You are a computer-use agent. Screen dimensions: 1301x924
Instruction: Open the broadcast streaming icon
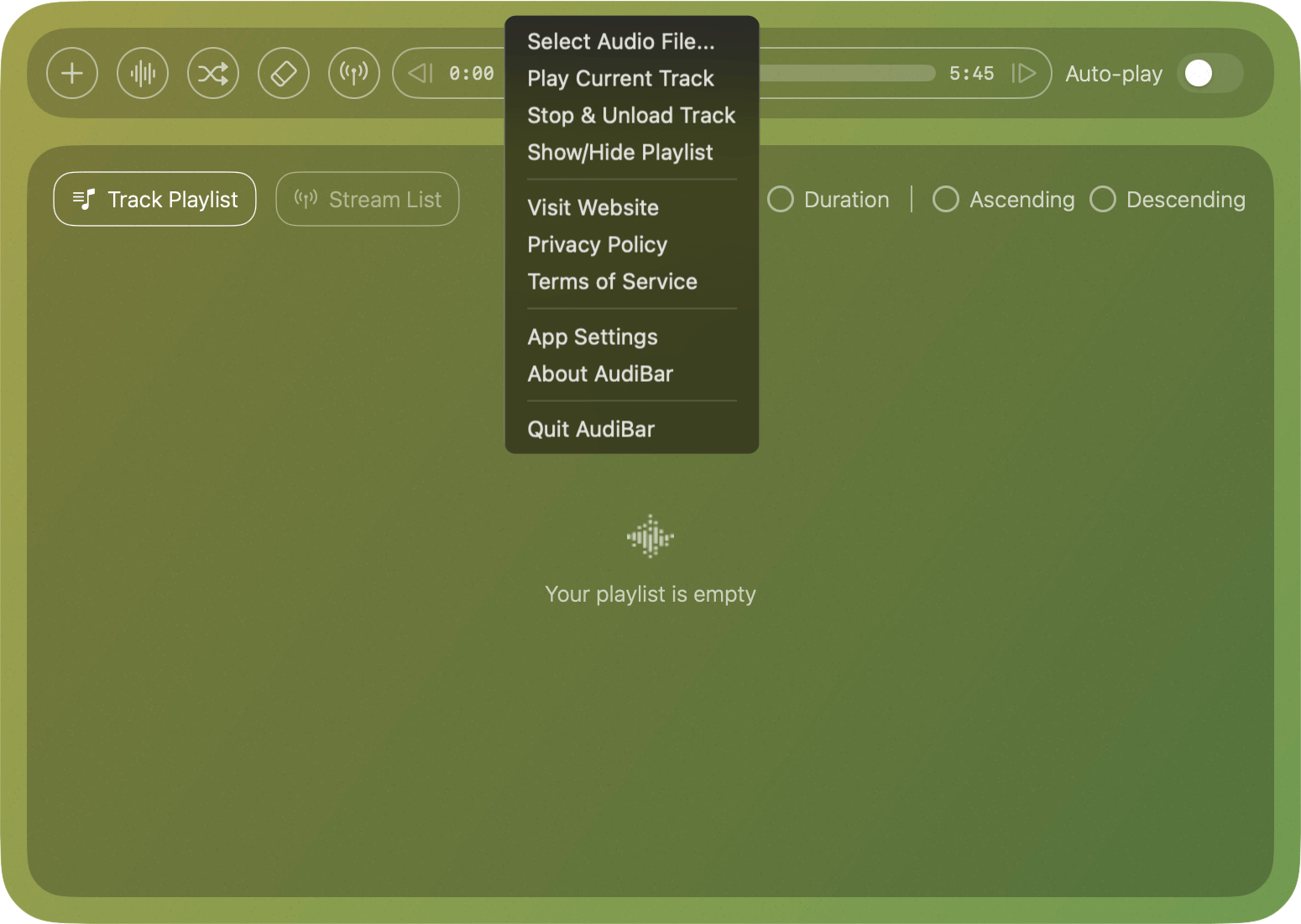point(354,73)
